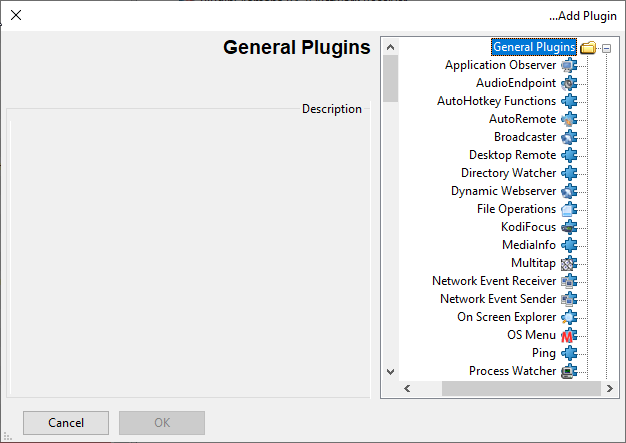Click the Desktop Remote plugin icon

[569, 155]
